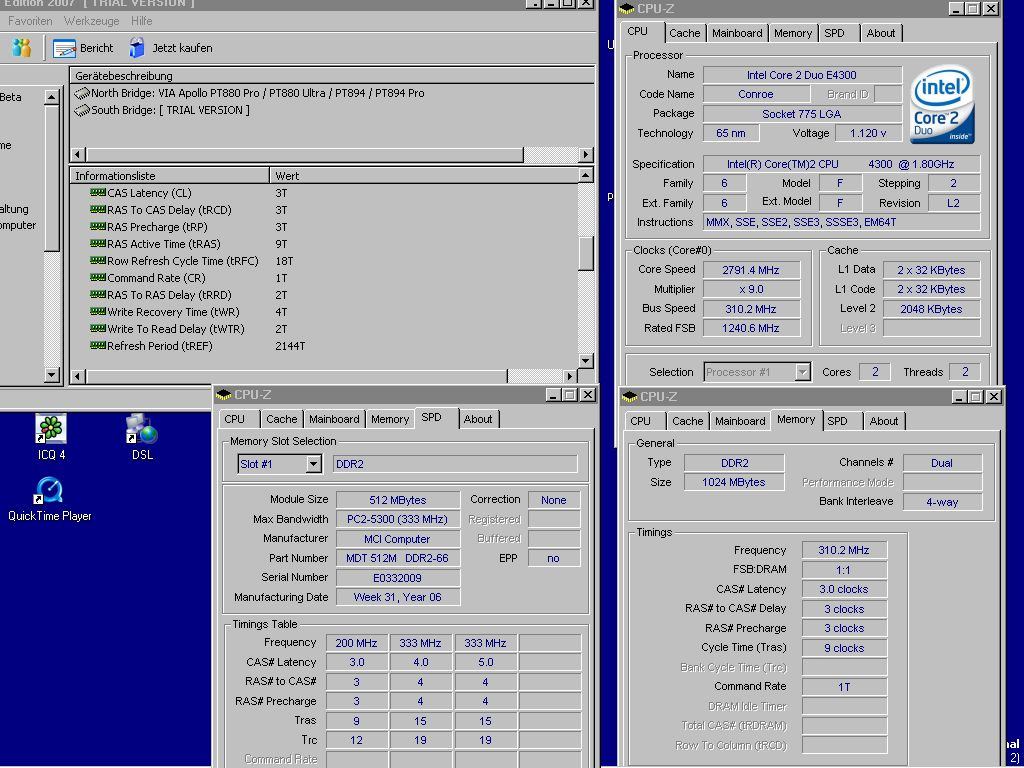Open Processor #1 selection dropdown
The image size is (1024, 768).
(802, 372)
